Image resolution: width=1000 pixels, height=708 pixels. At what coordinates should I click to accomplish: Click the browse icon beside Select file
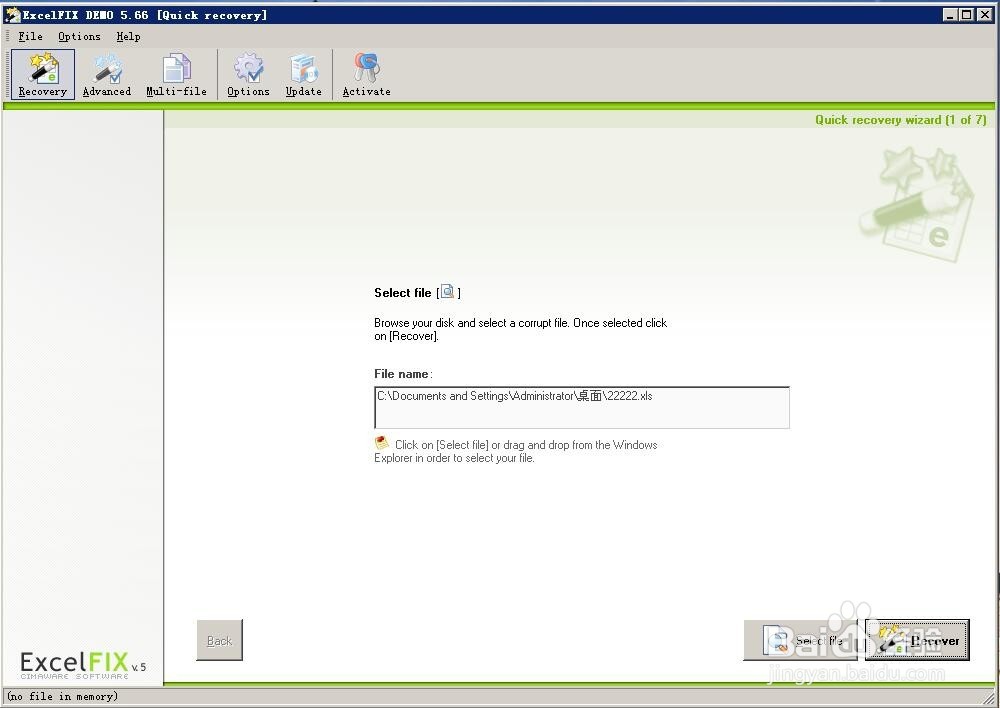pos(448,291)
